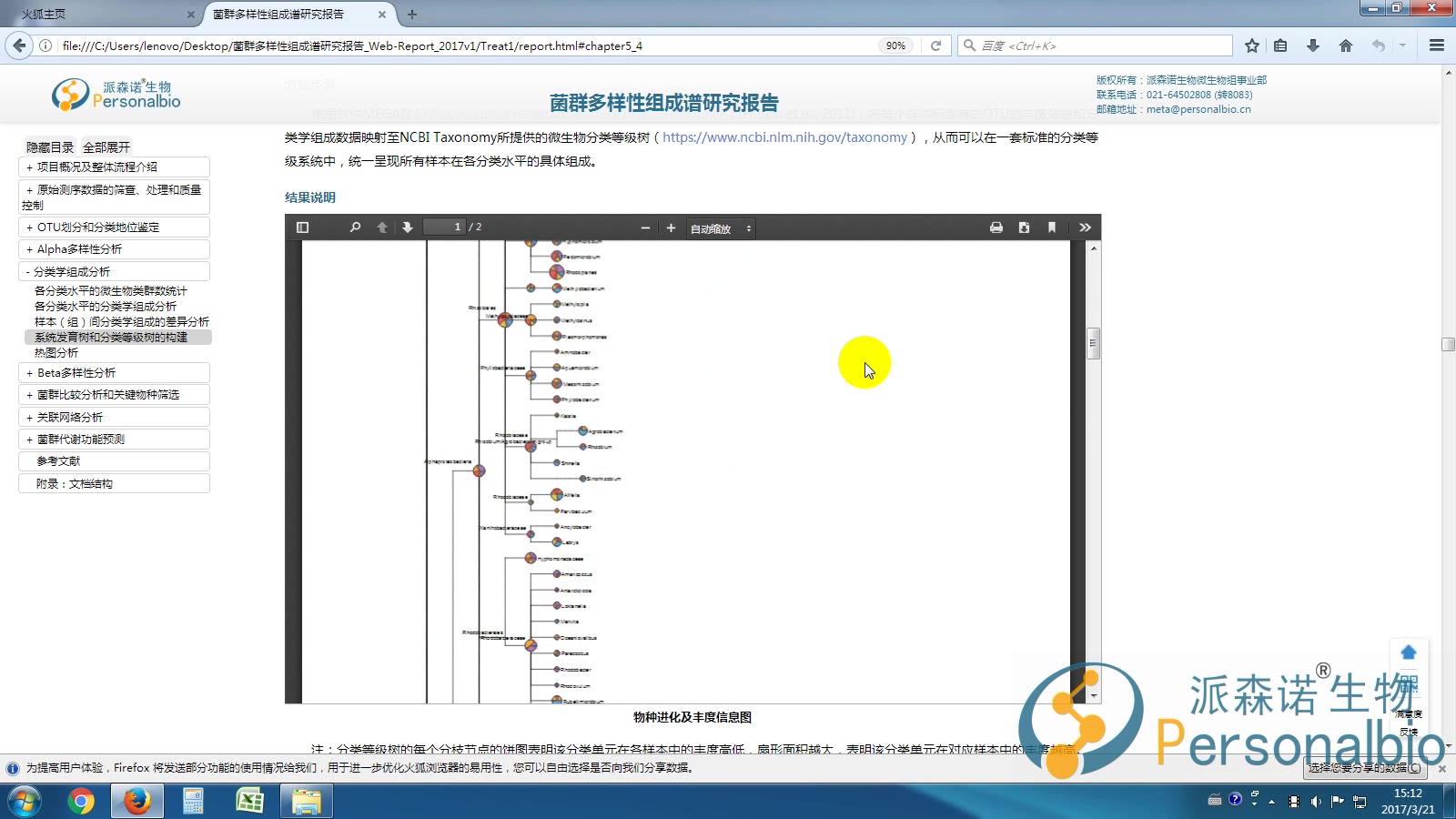Click 全部展开 button
This screenshot has height=819, width=1456.
tap(106, 147)
